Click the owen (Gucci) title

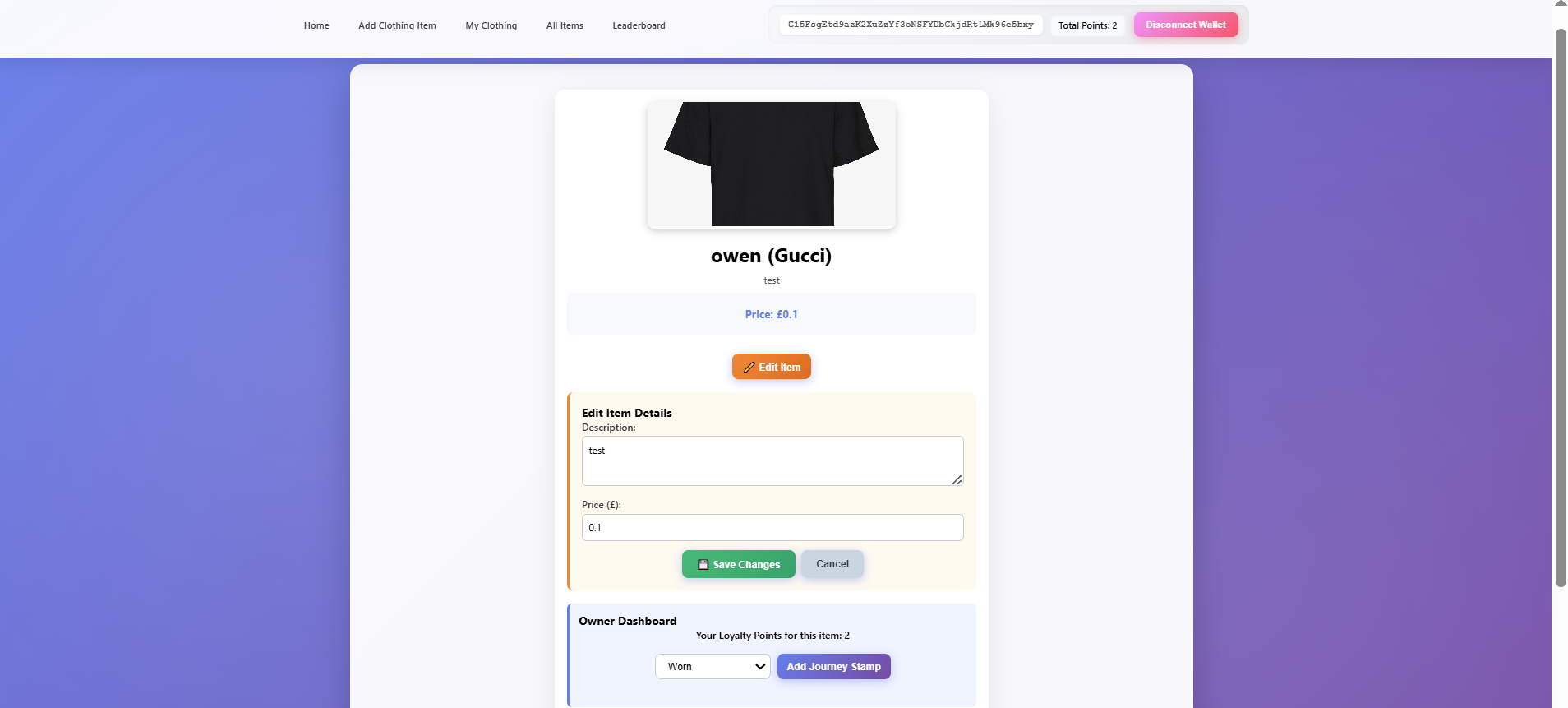771,256
